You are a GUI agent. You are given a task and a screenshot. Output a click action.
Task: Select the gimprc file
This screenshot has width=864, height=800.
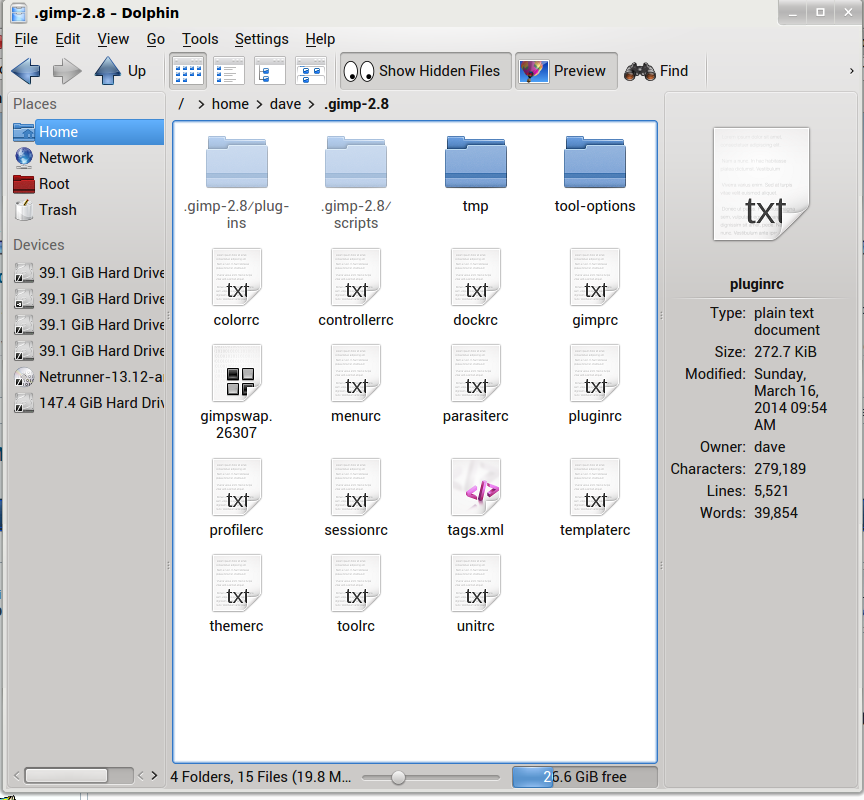[x=595, y=288]
